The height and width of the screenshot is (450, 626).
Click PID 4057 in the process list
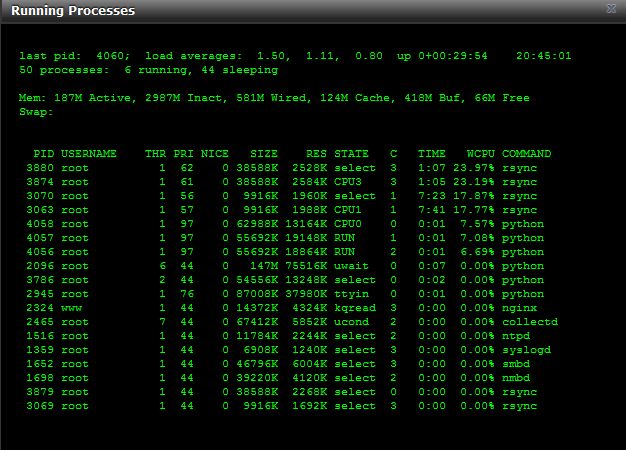(x=40, y=238)
